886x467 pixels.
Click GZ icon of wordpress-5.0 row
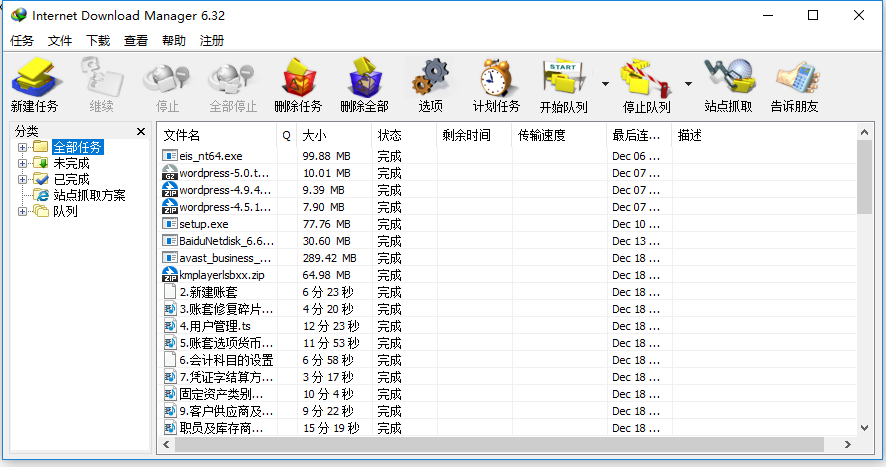point(170,172)
